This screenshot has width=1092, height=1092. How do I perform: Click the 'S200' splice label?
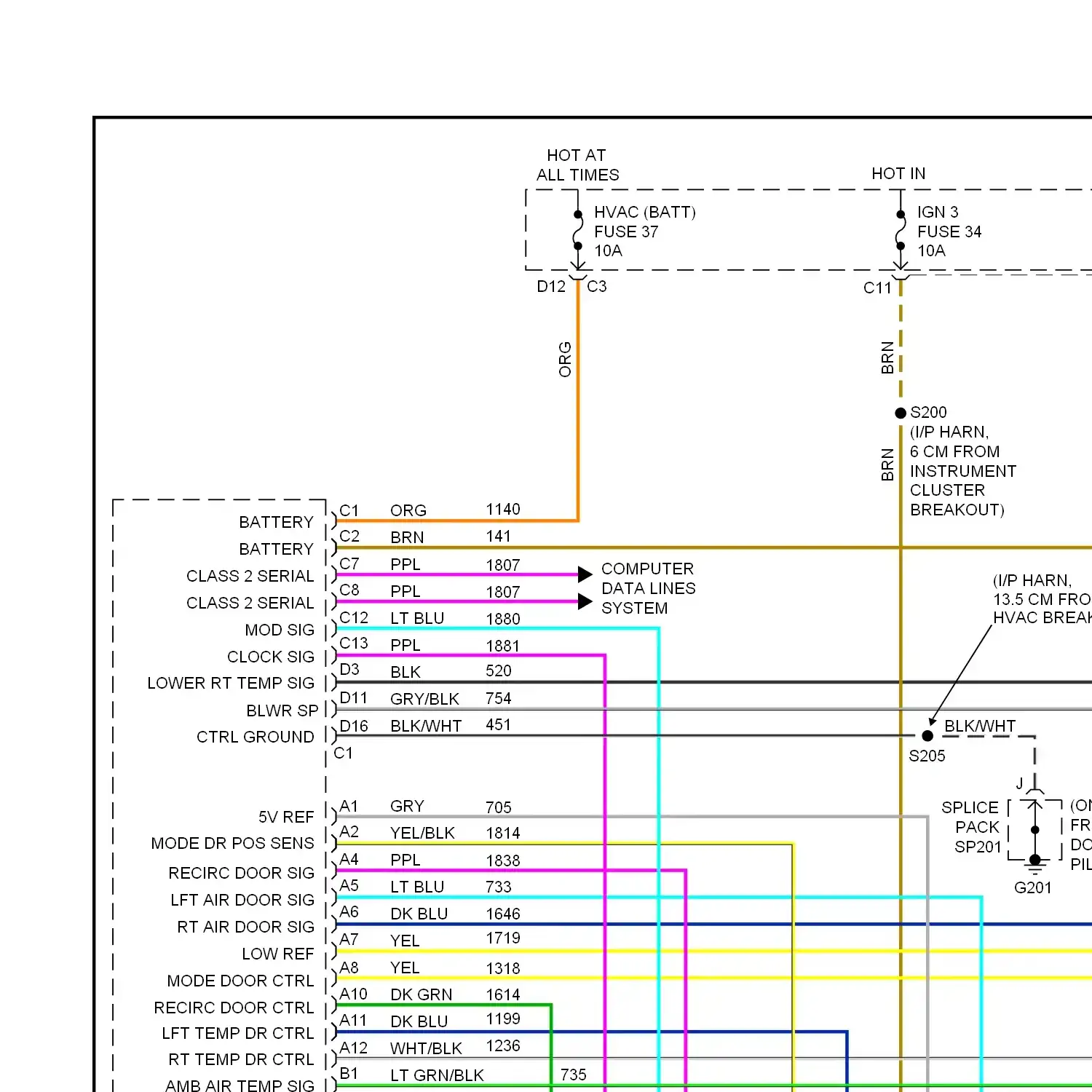point(928,412)
